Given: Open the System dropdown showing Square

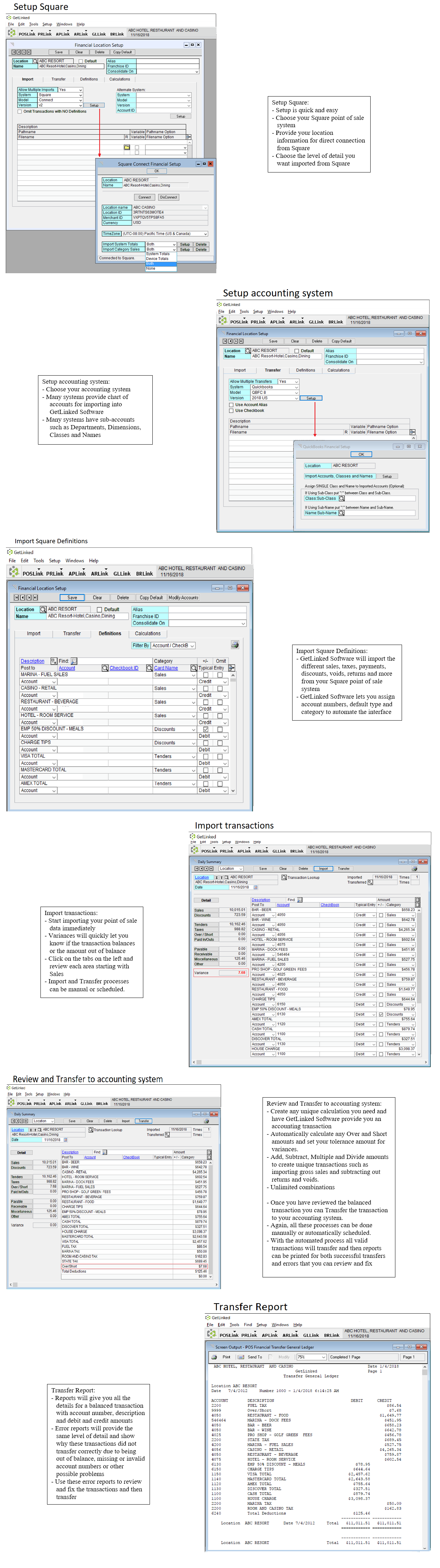Looking at the screenshot, I should [x=80, y=95].
